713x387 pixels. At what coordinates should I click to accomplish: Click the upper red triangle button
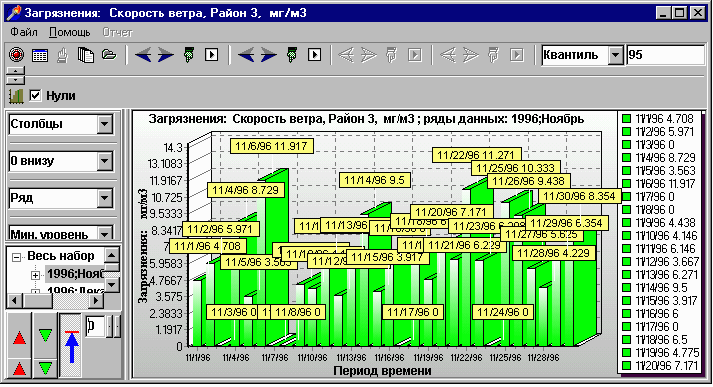coord(19,338)
